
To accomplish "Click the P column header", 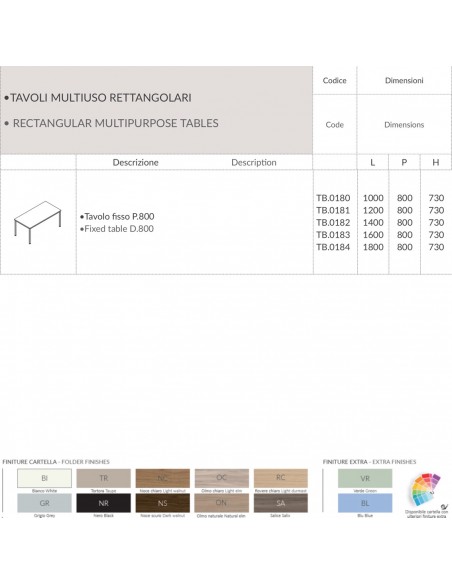I will 404,162.
